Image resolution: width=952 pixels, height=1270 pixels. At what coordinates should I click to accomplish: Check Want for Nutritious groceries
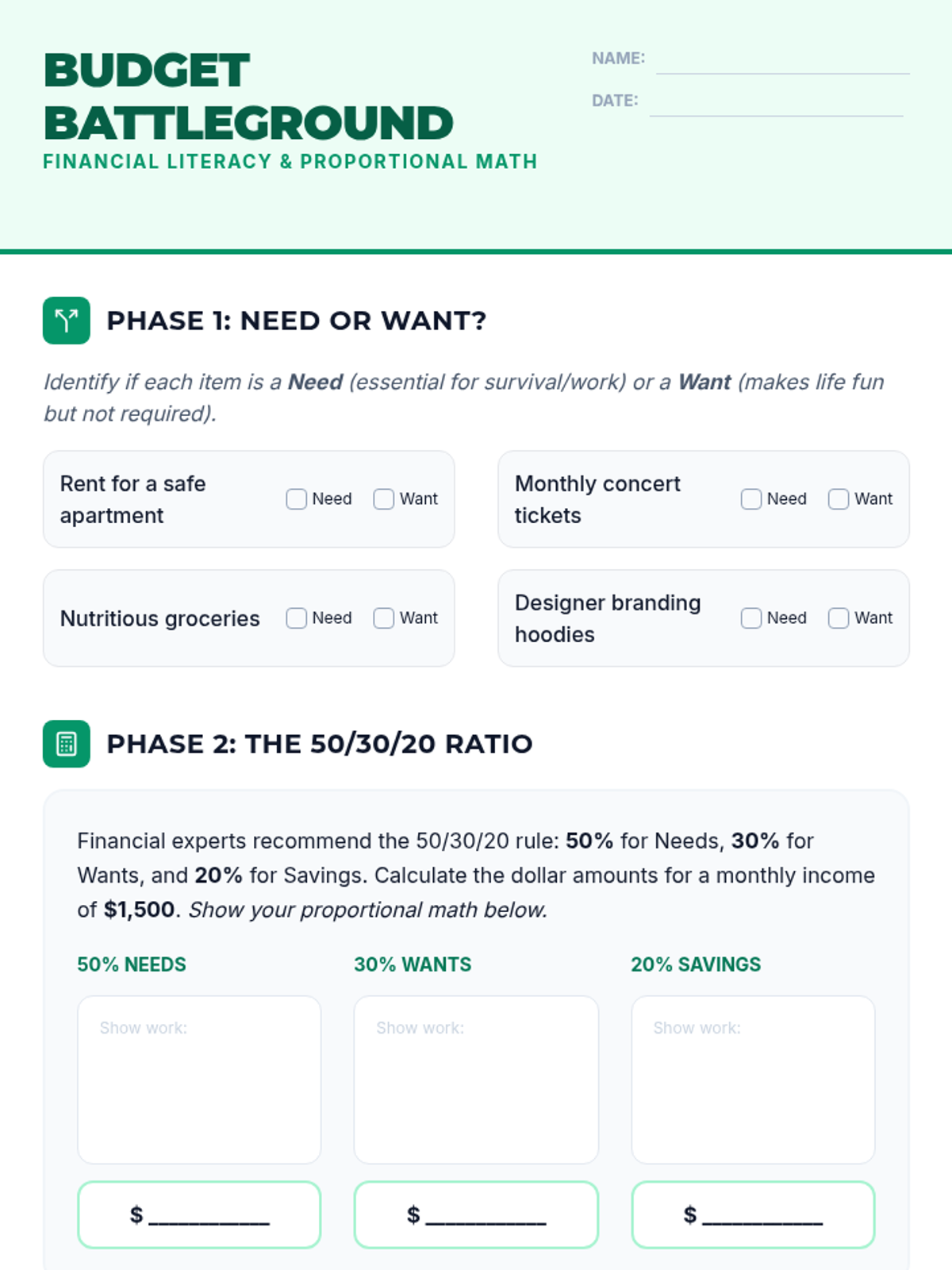pos(384,618)
